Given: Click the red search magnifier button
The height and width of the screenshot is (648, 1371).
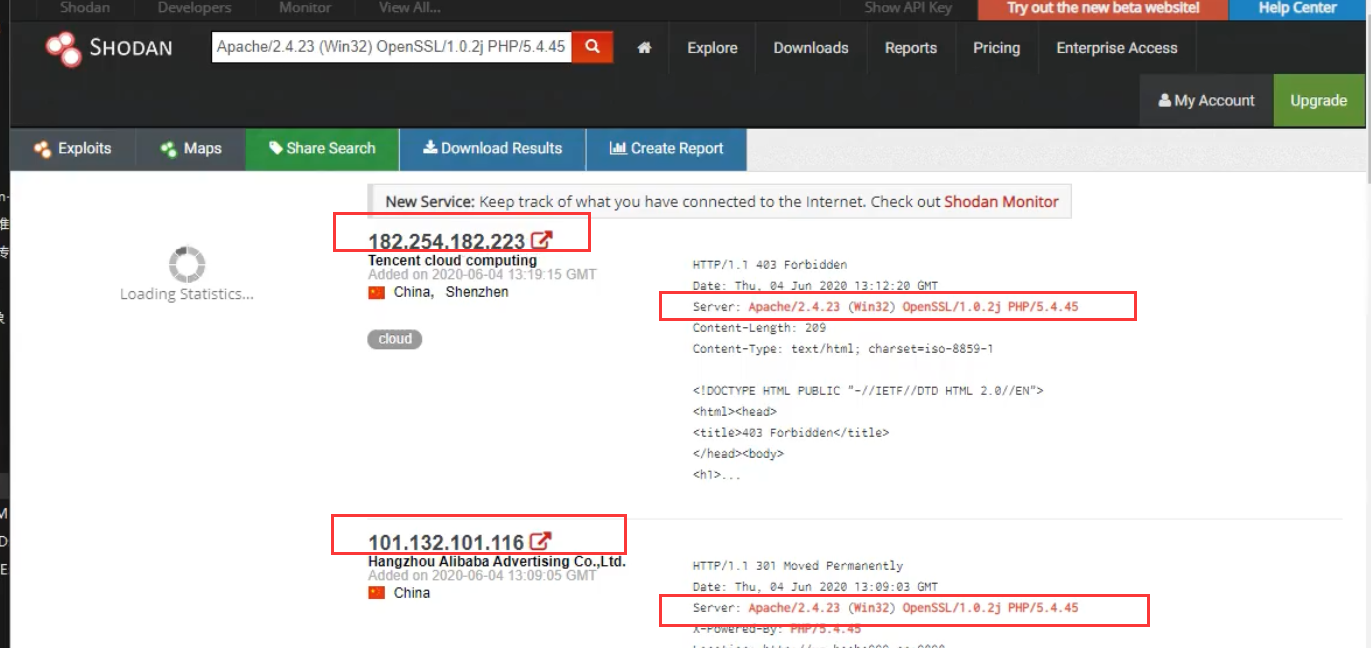Looking at the screenshot, I should (592, 47).
